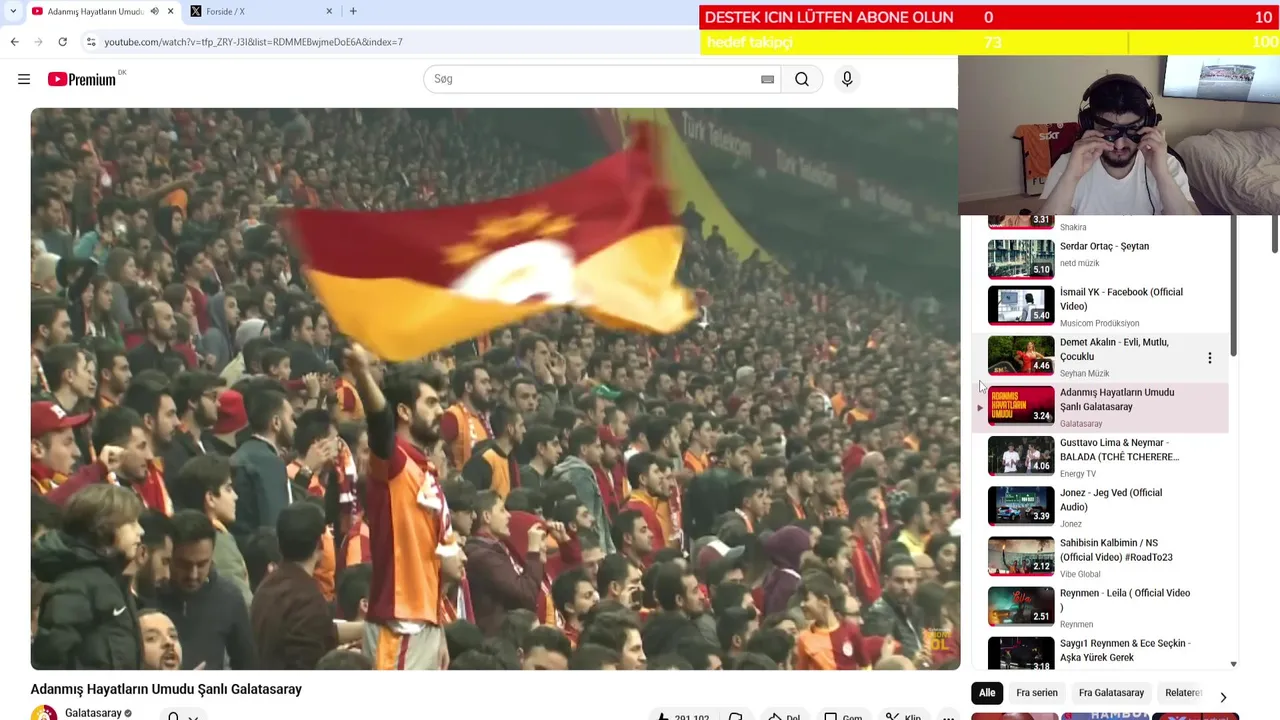1280x720 pixels.
Task: Click Seyhan Müzik channel name
Action: (1084, 373)
